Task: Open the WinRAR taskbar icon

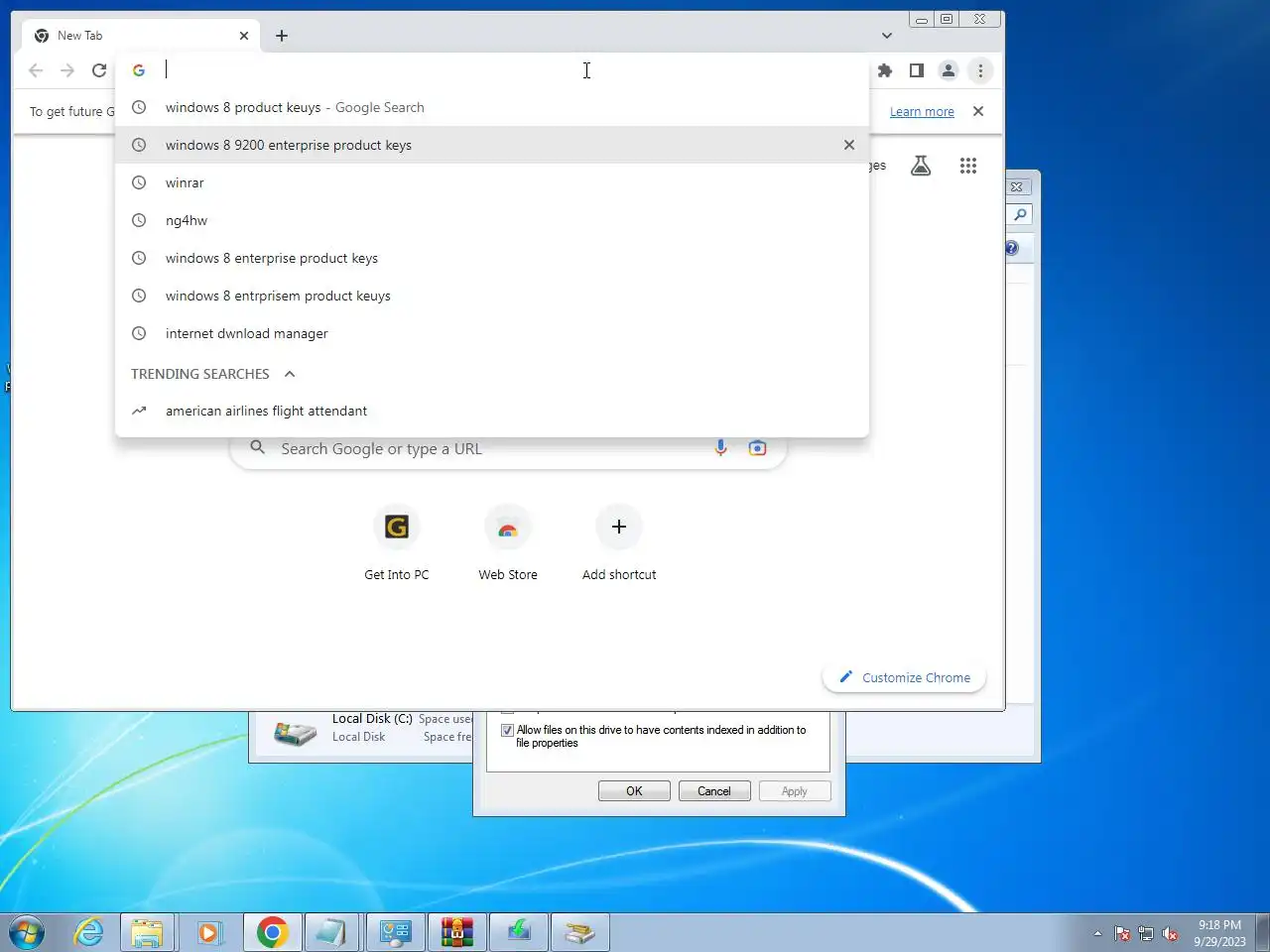Action: pos(457,932)
